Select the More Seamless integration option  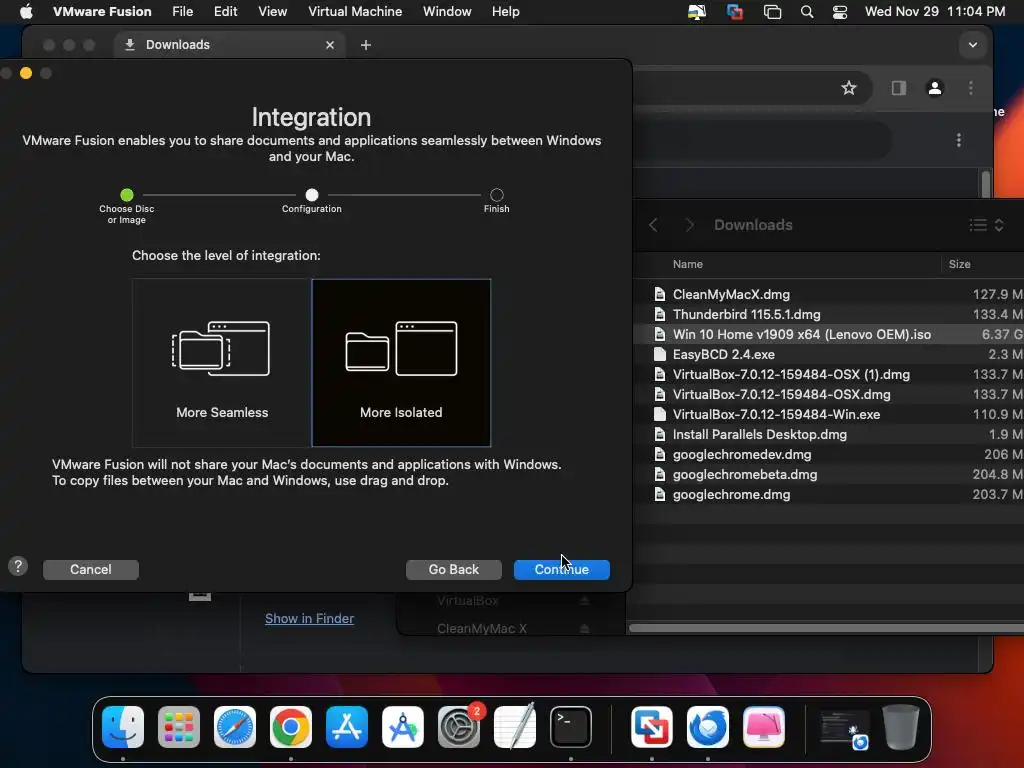221,362
